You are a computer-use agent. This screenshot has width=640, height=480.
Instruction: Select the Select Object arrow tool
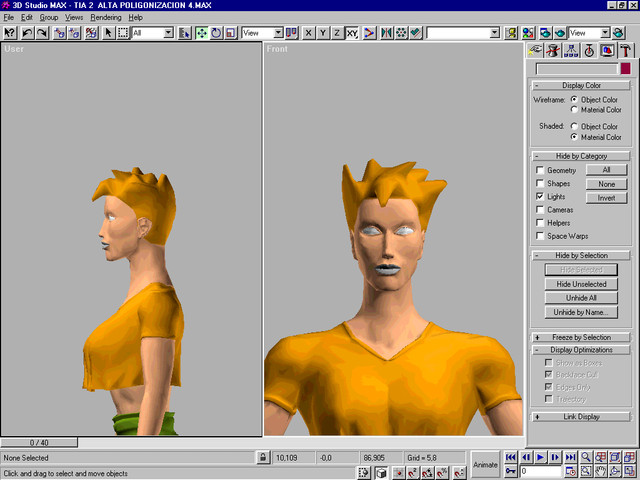(x=108, y=33)
